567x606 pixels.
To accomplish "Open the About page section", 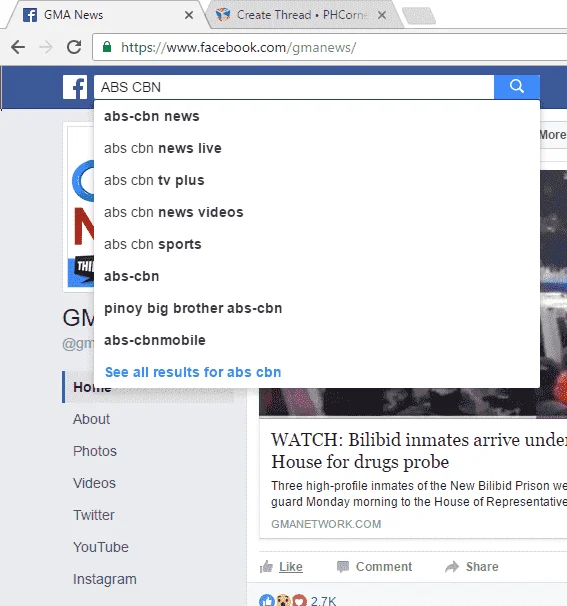I will point(91,419).
